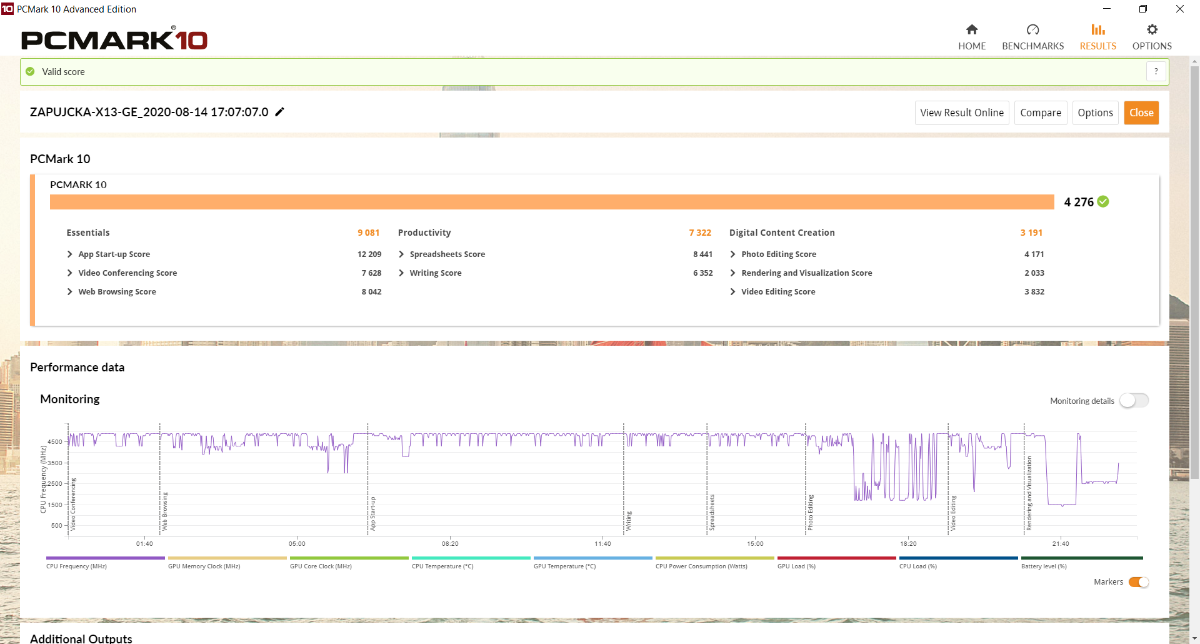The image size is (1200, 644).
Task: Open the Options gear icon
Action: [1152, 30]
